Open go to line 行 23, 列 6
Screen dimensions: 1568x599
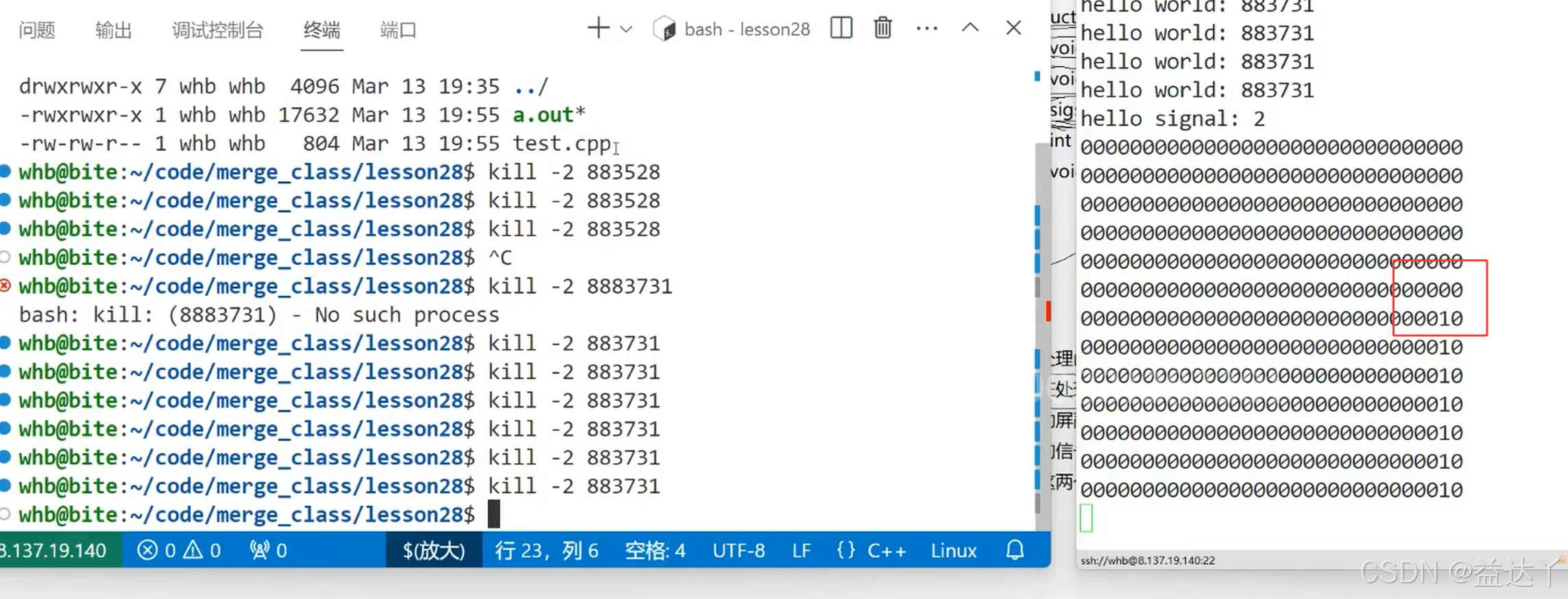click(x=546, y=550)
